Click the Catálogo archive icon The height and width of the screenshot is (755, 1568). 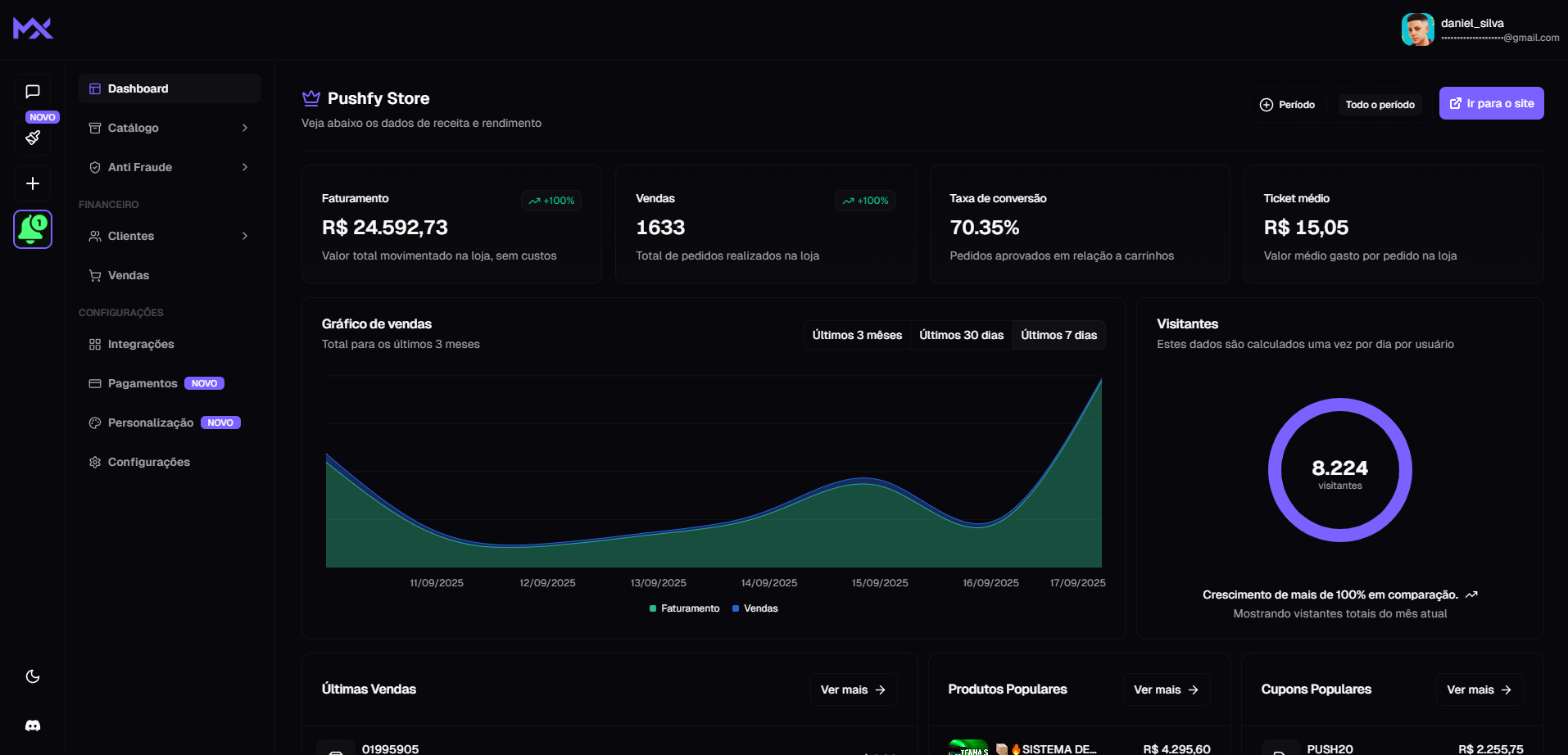click(95, 128)
